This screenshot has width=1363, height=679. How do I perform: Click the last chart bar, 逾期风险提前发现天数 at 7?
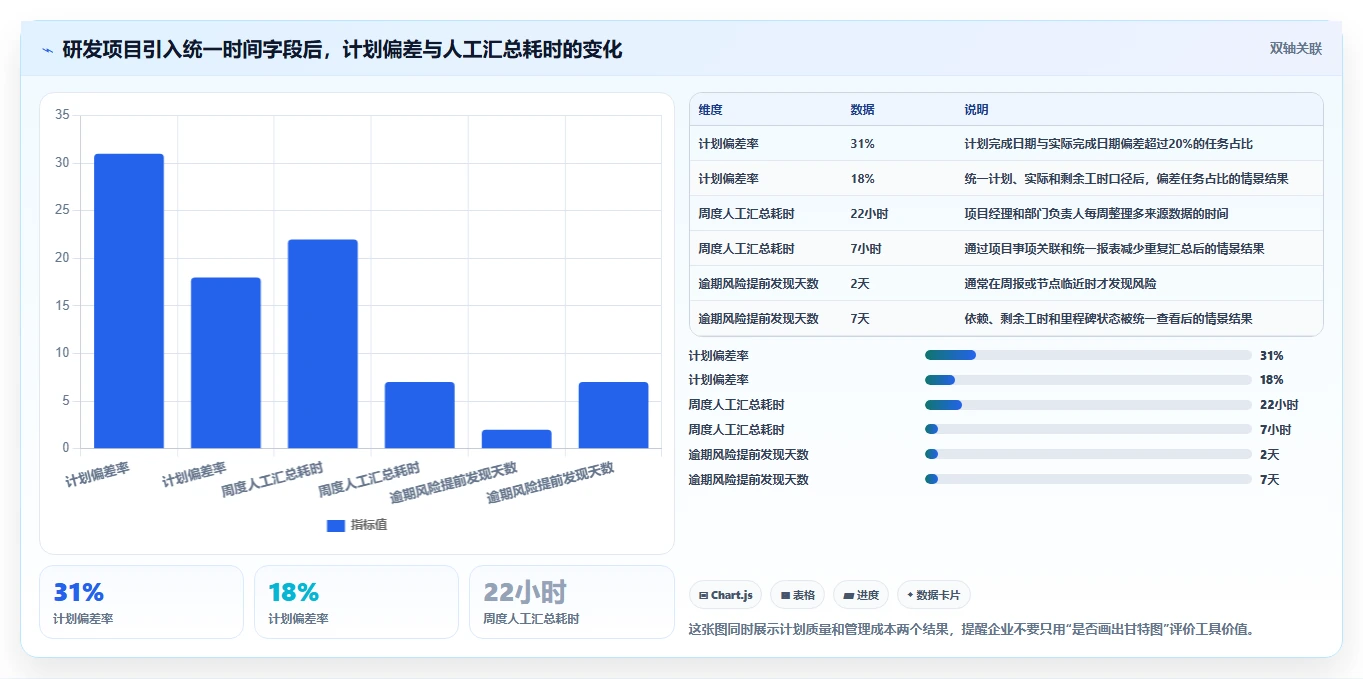pos(614,415)
